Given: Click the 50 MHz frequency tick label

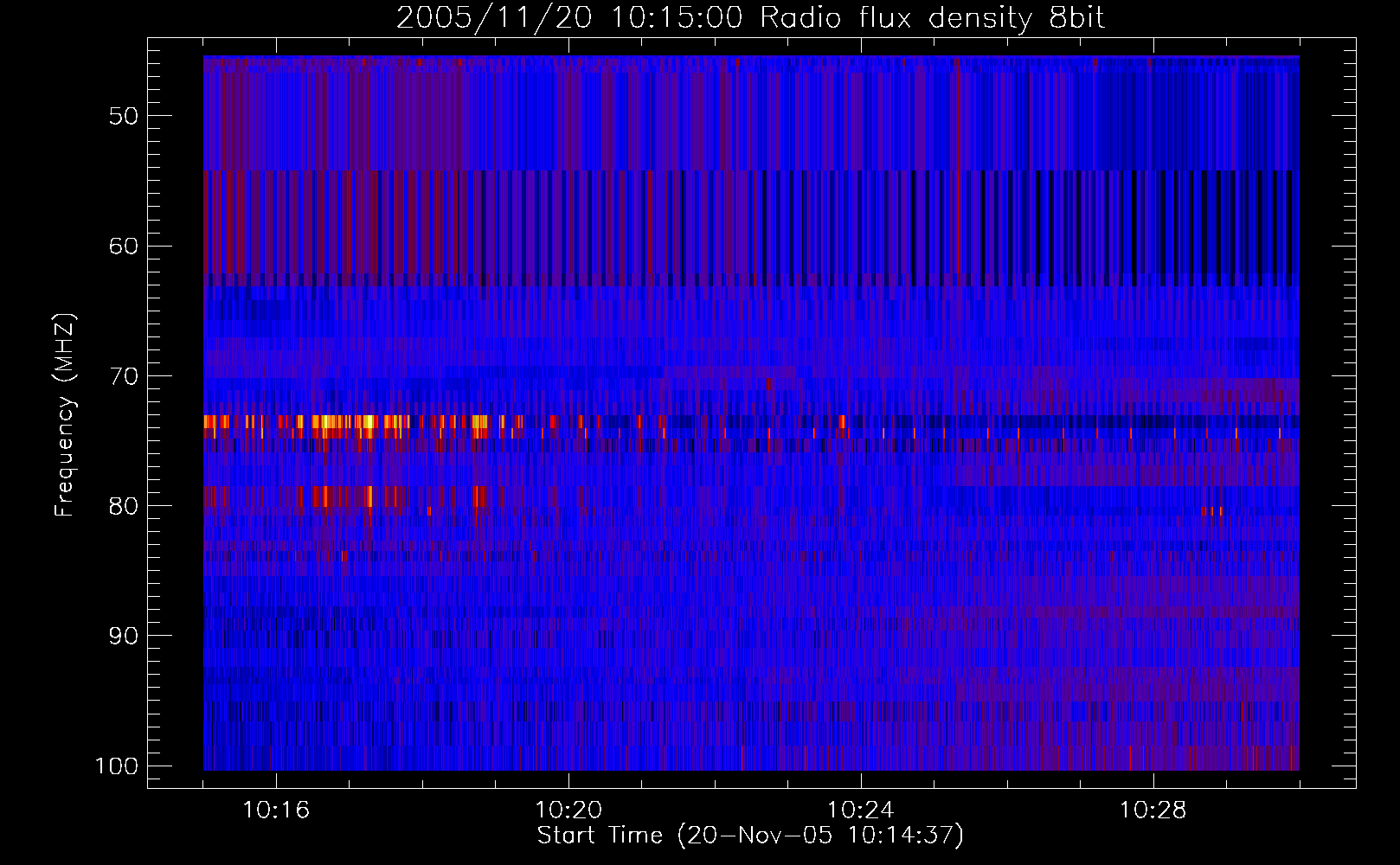Looking at the screenshot, I should (124, 116).
